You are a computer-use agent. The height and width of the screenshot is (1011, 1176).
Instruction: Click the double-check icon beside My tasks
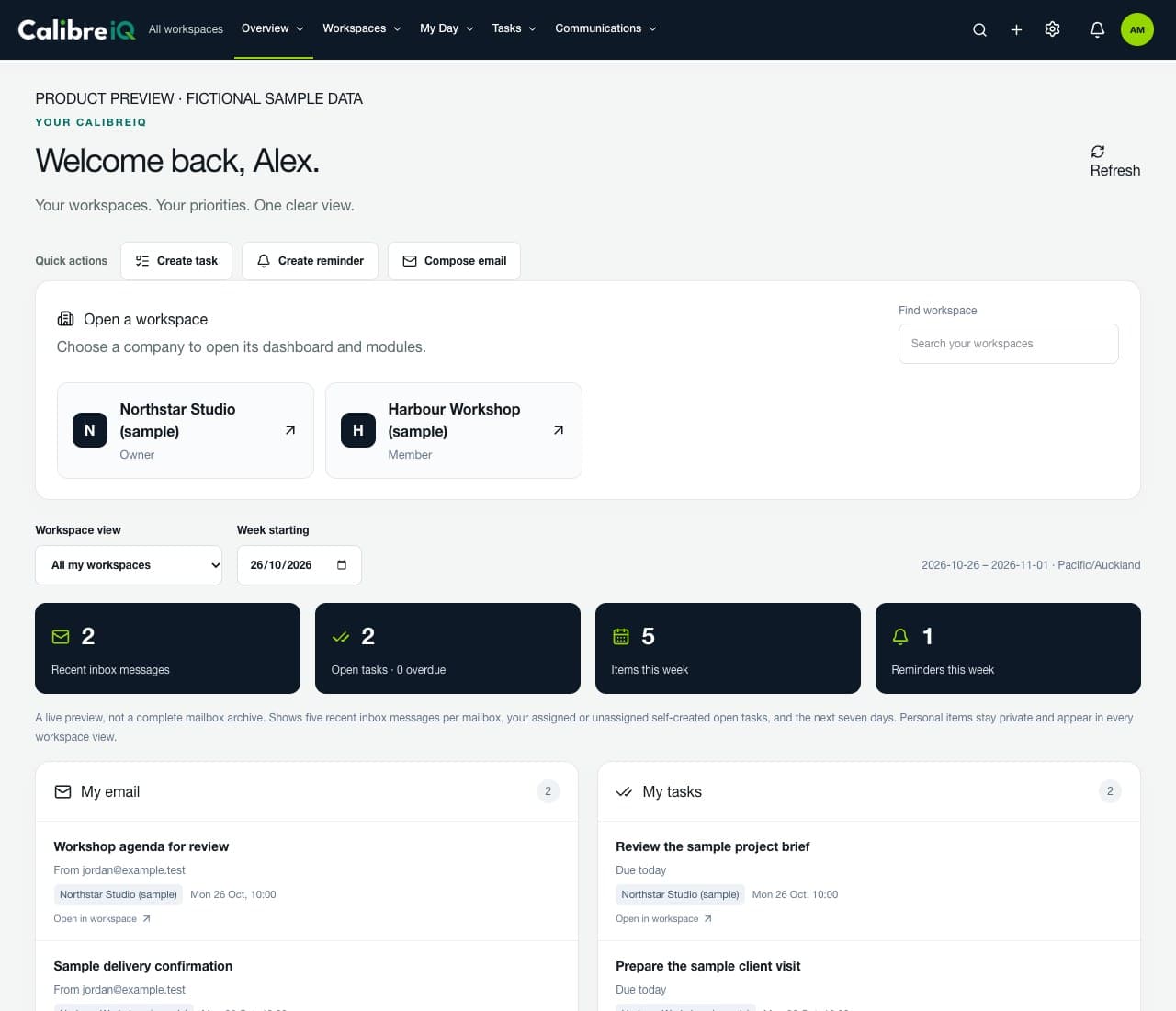(624, 791)
